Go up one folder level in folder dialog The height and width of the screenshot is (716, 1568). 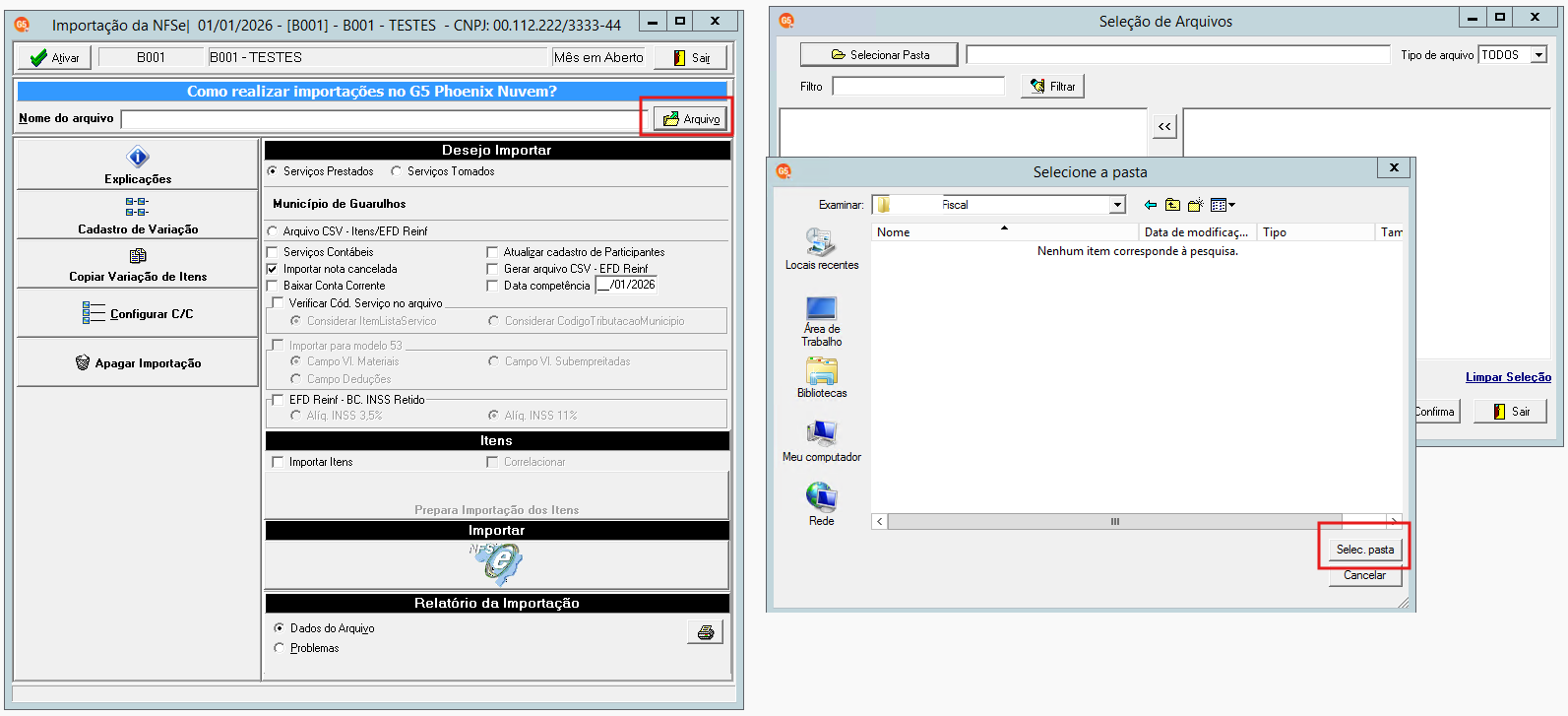(x=1172, y=205)
